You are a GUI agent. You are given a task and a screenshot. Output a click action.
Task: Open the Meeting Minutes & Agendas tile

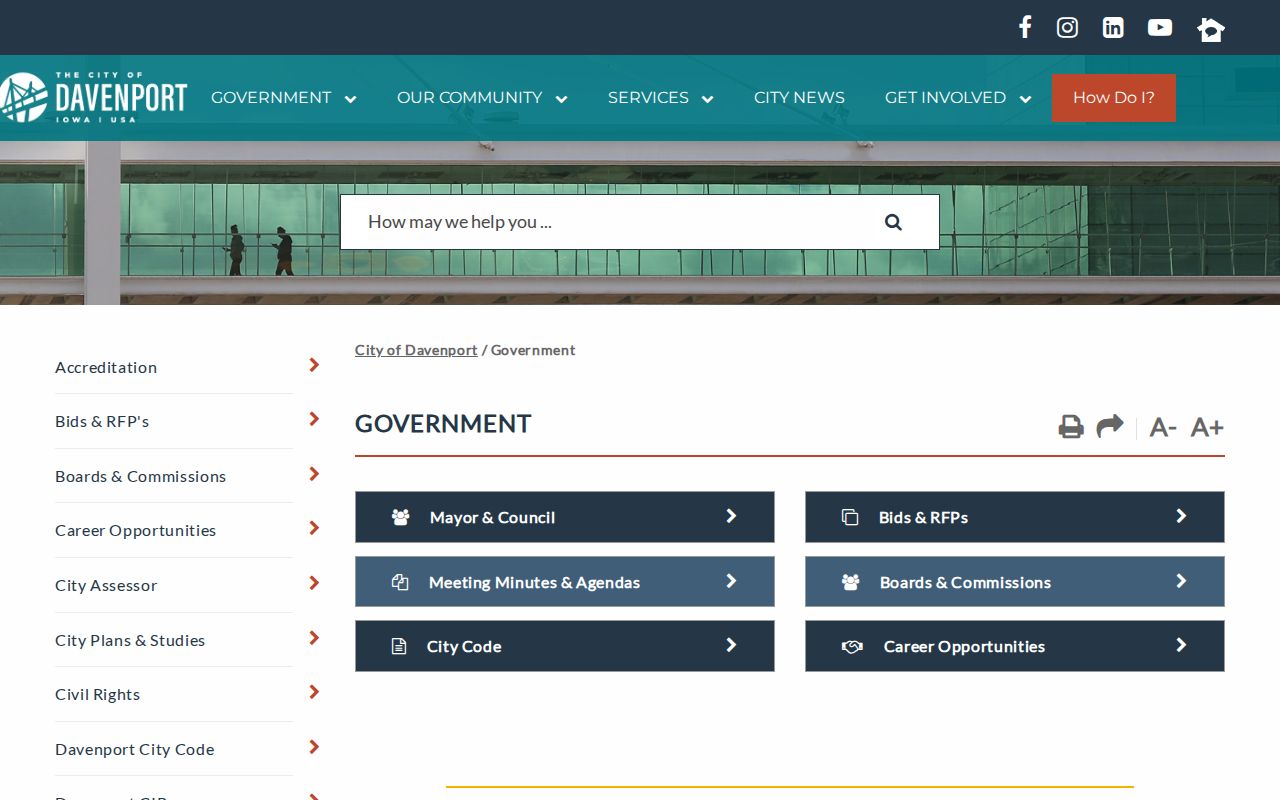(565, 582)
